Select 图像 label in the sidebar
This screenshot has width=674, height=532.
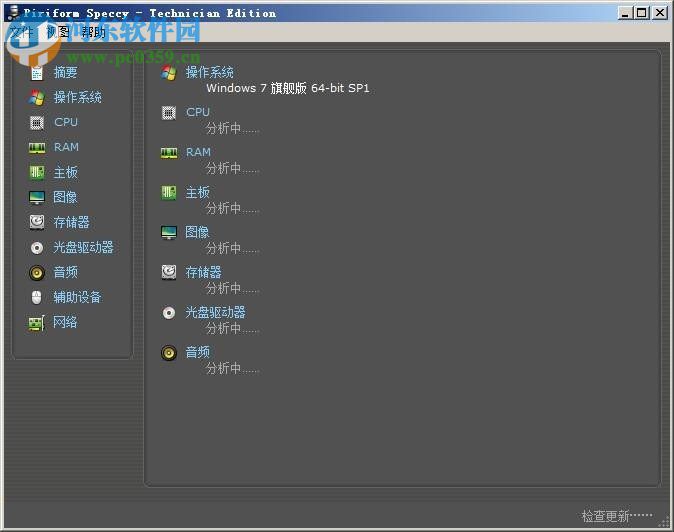pyautogui.click(x=65, y=197)
